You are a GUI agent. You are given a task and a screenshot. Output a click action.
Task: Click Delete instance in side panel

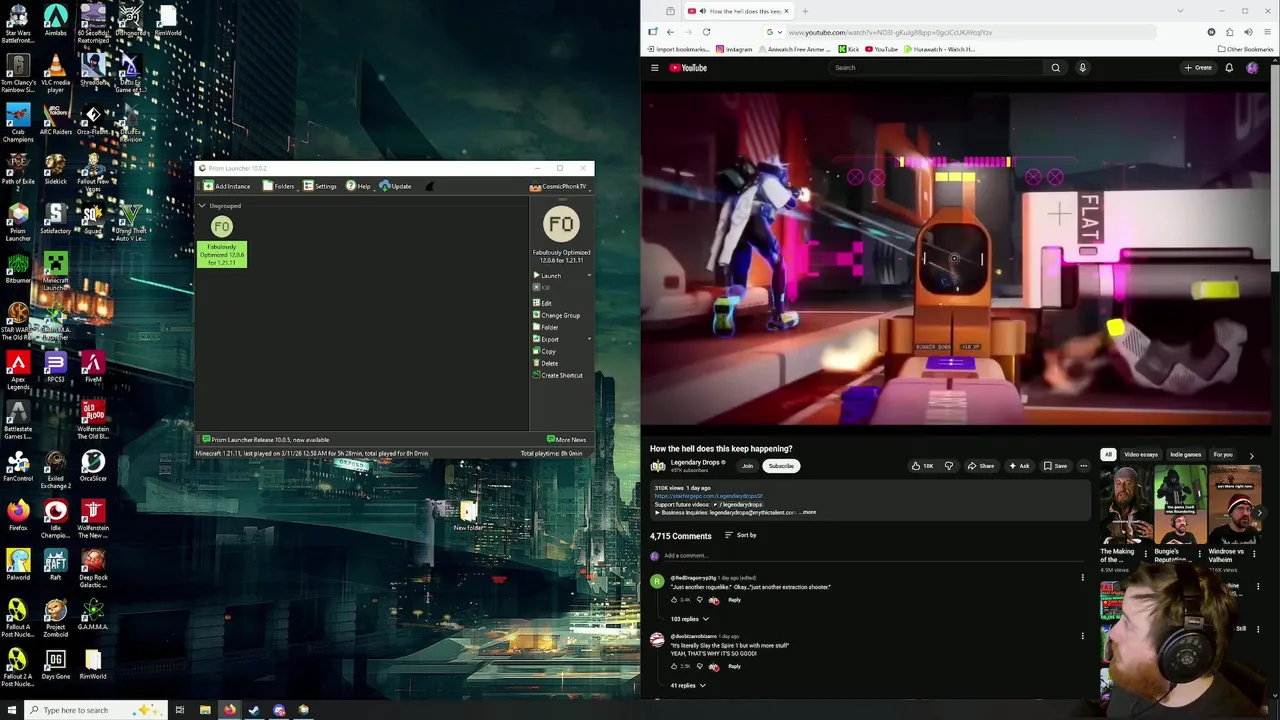click(545, 363)
